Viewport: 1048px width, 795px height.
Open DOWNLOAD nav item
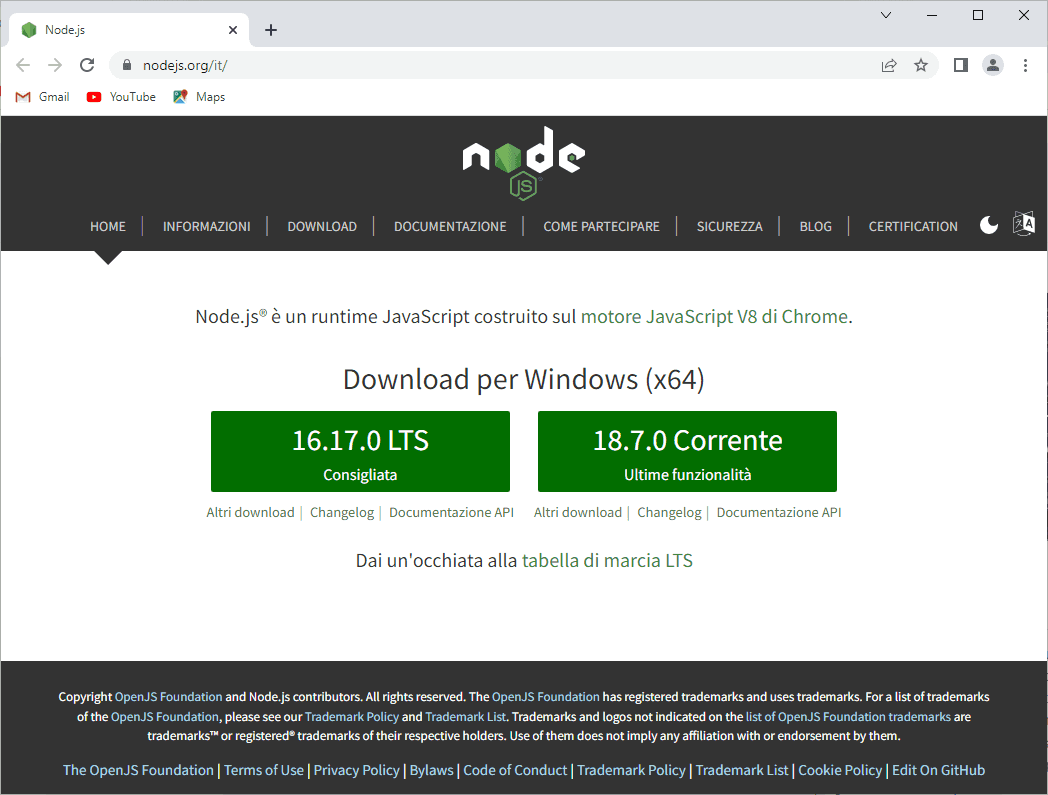322,227
